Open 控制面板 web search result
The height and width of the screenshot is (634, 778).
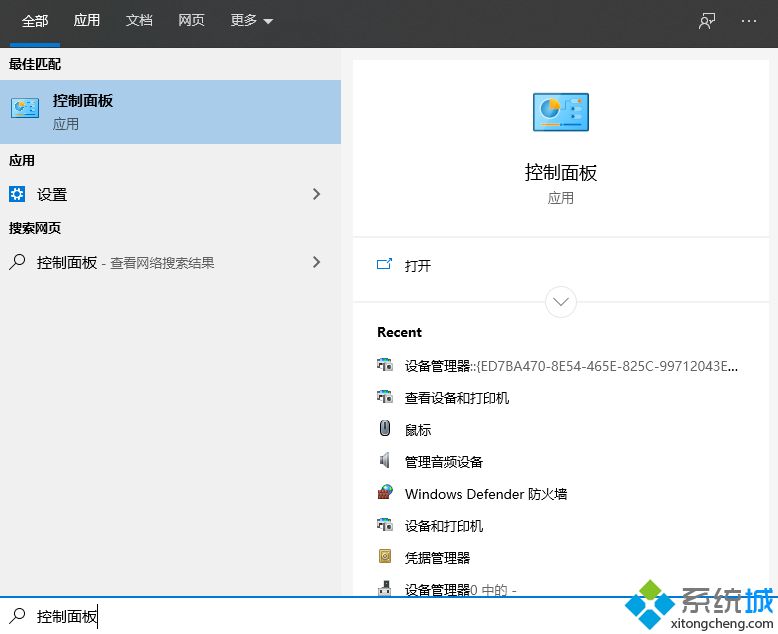pyautogui.click(x=170, y=262)
